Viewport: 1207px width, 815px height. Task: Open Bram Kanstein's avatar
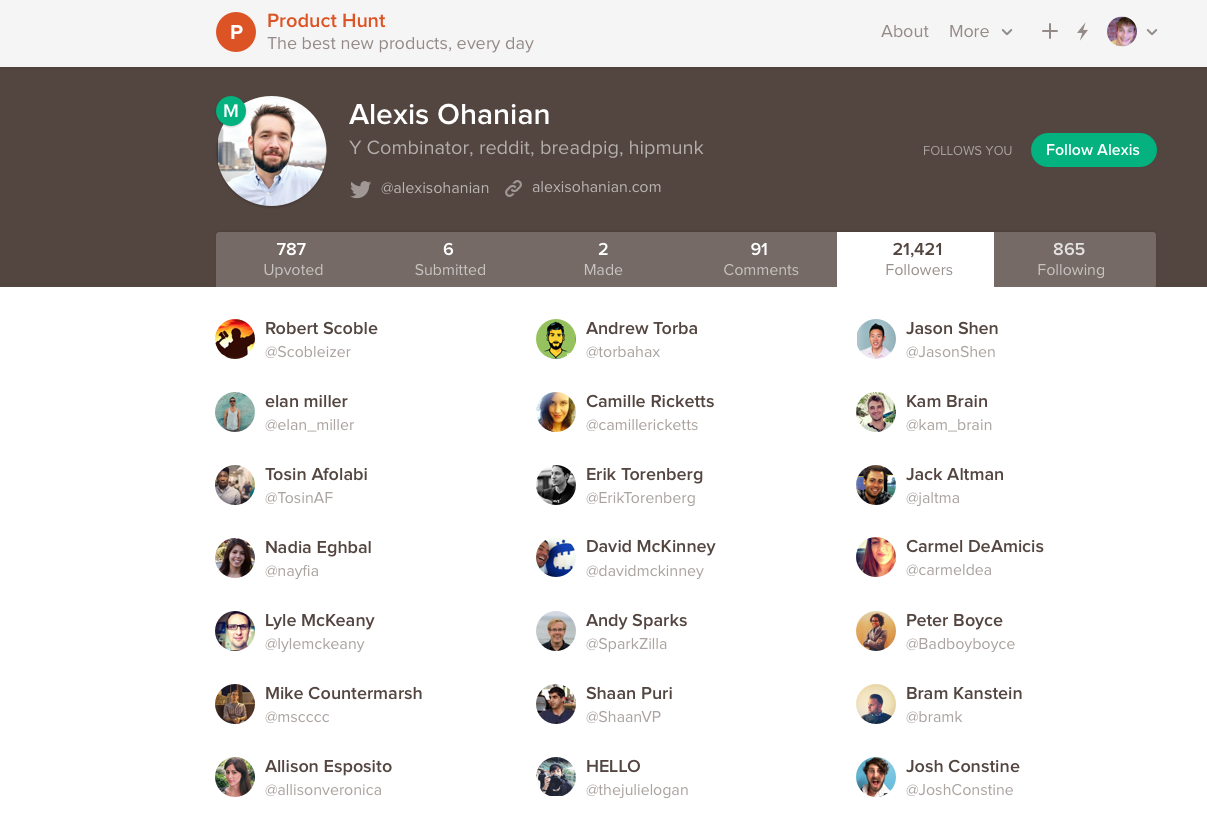[x=876, y=704]
